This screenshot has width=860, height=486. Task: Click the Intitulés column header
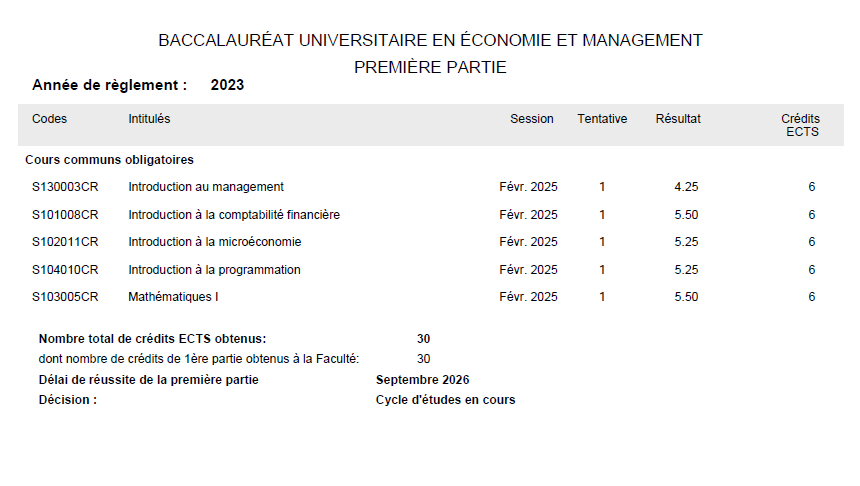pos(149,118)
